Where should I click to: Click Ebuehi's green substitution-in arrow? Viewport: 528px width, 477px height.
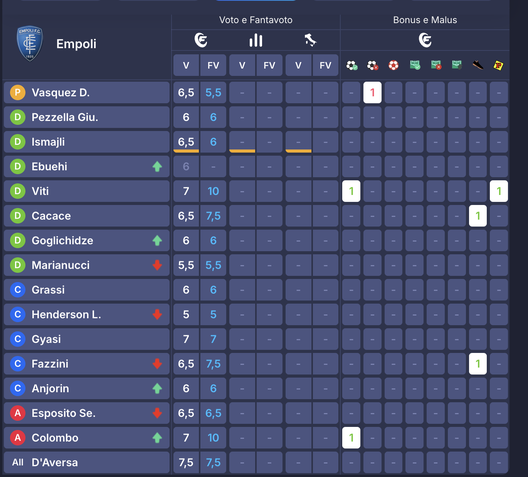157,167
